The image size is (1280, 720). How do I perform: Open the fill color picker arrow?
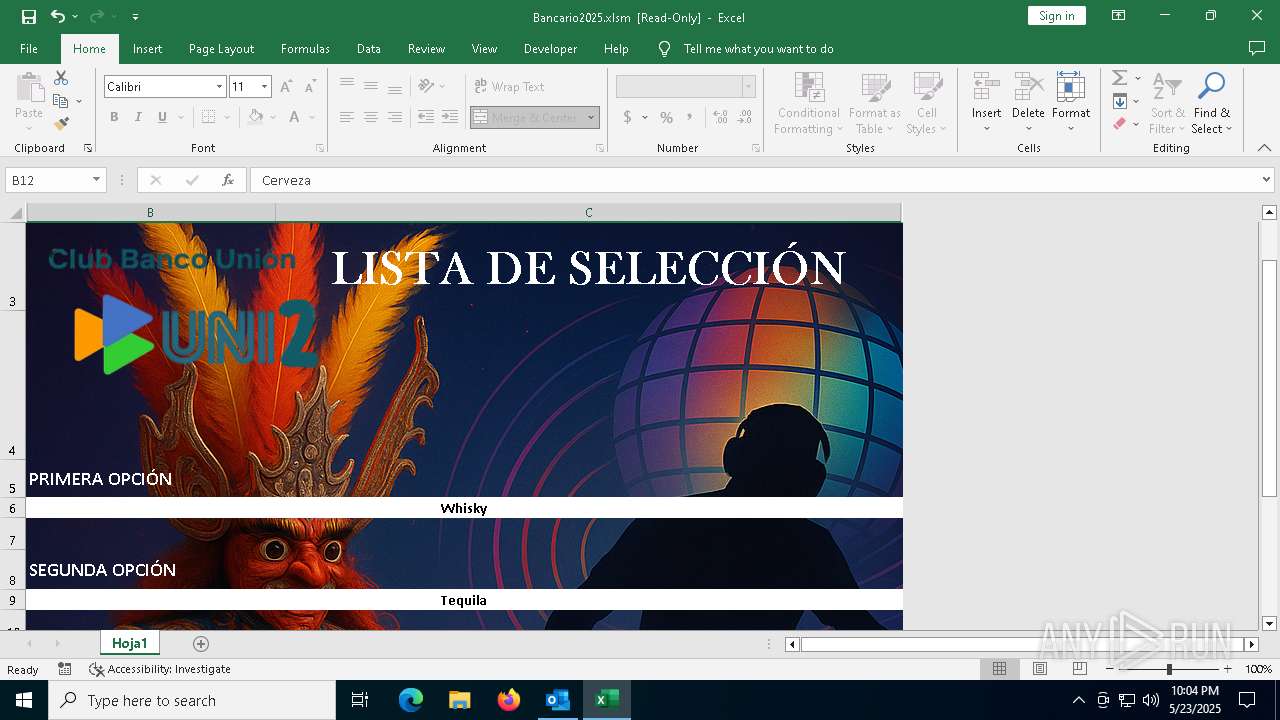(274, 117)
